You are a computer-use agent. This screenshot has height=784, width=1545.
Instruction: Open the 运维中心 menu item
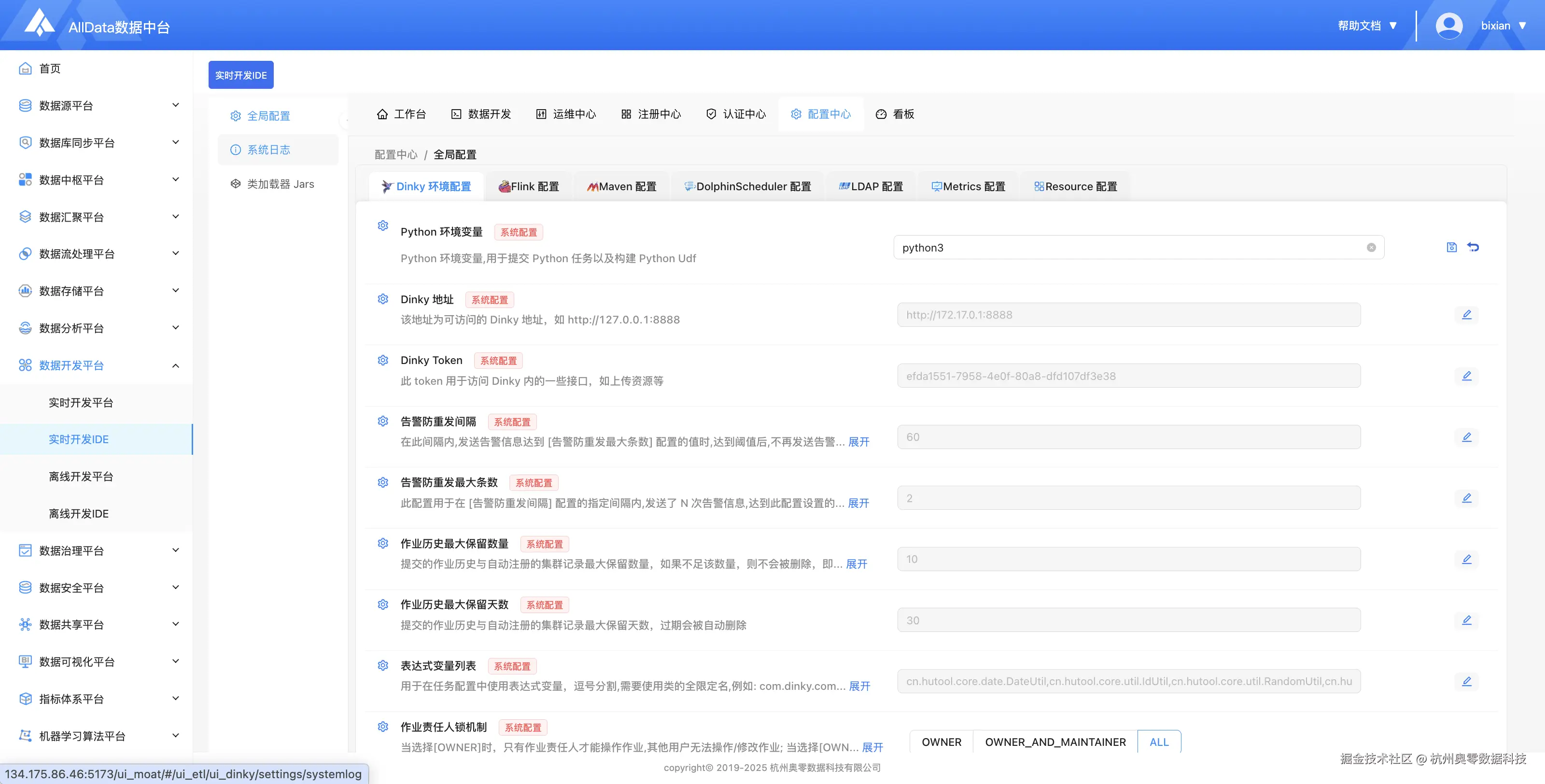coord(565,114)
